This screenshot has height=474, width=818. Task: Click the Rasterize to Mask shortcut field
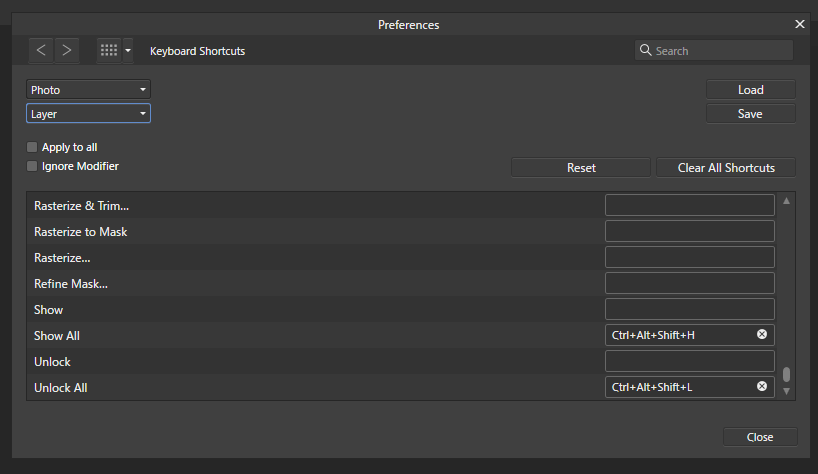click(689, 232)
